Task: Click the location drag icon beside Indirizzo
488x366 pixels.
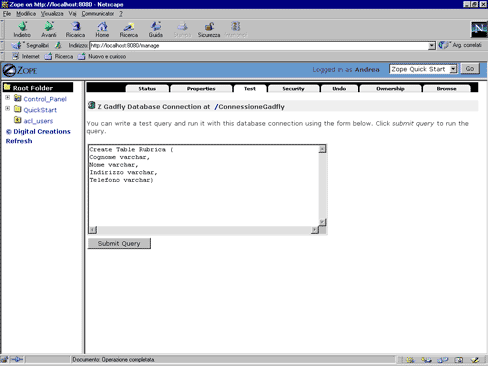Action: 59,45
